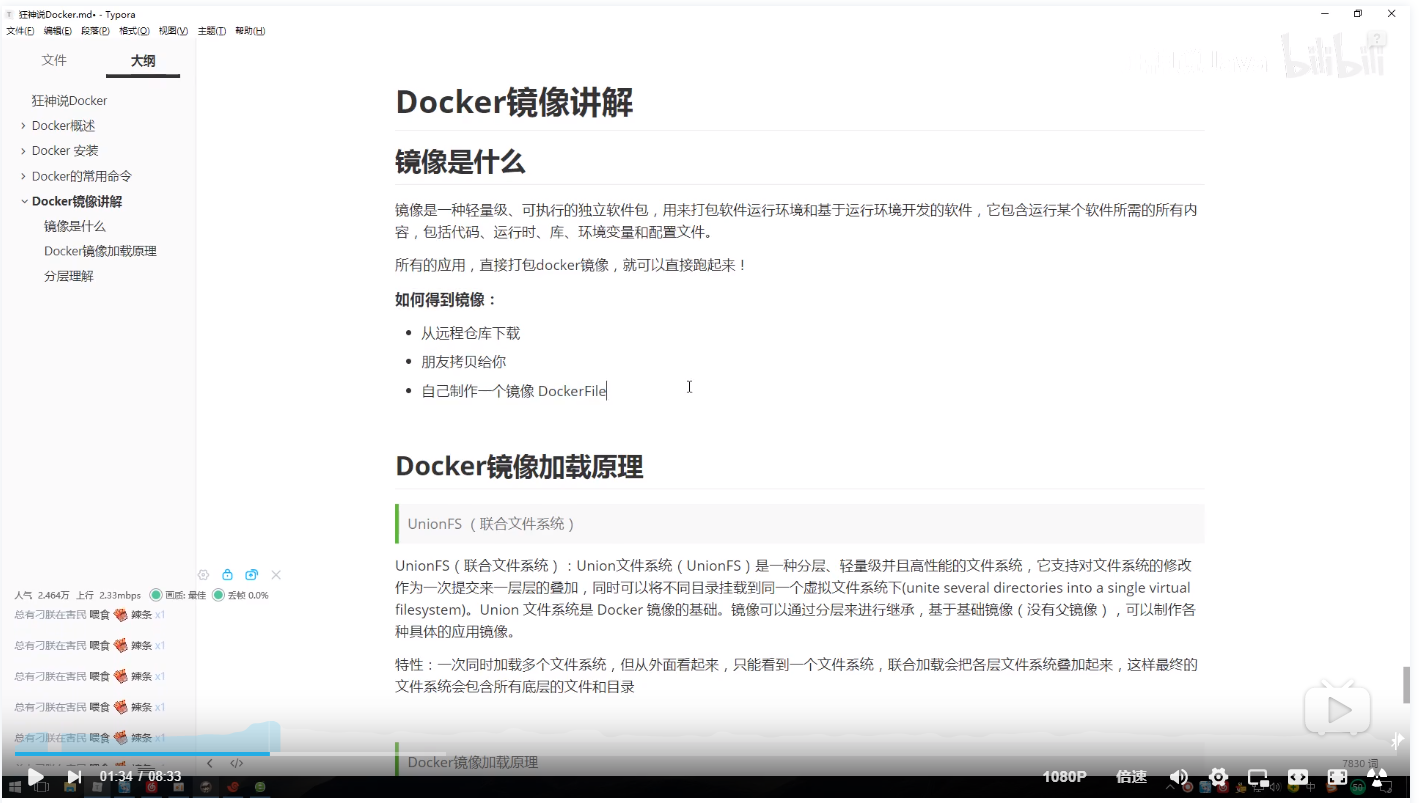Click the 朋友拷贝给你 bullet item
The height and width of the screenshot is (803, 1419).
click(463, 361)
